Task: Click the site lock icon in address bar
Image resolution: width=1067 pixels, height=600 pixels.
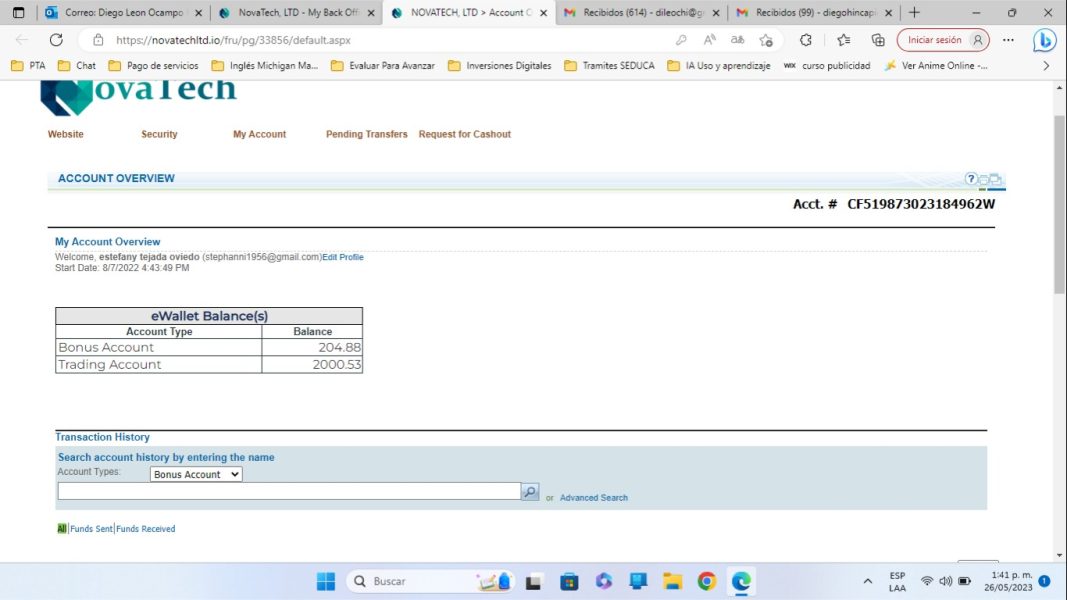Action: point(98,40)
